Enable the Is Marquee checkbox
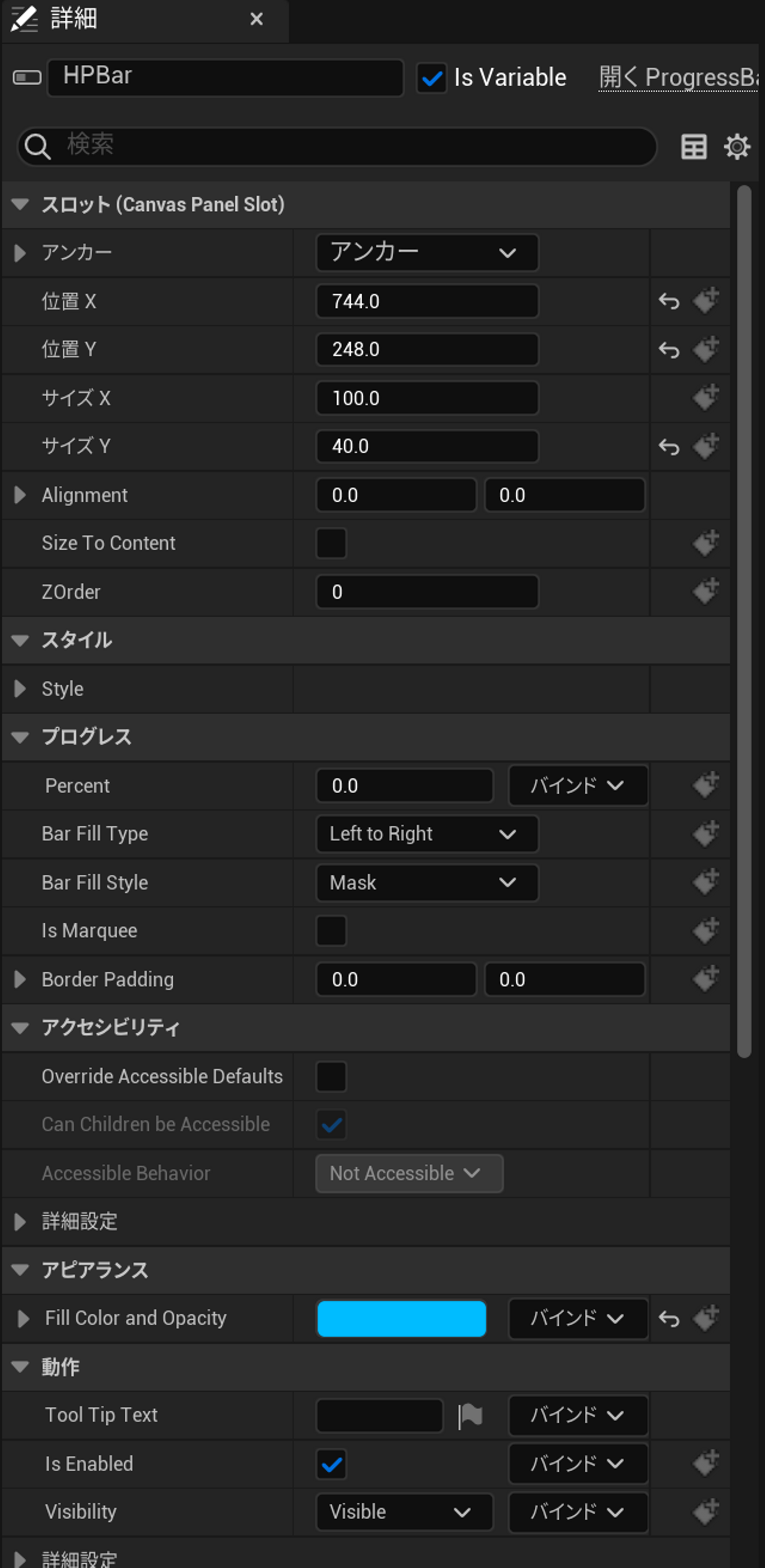Screen dimensions: 765x1568 331,931
